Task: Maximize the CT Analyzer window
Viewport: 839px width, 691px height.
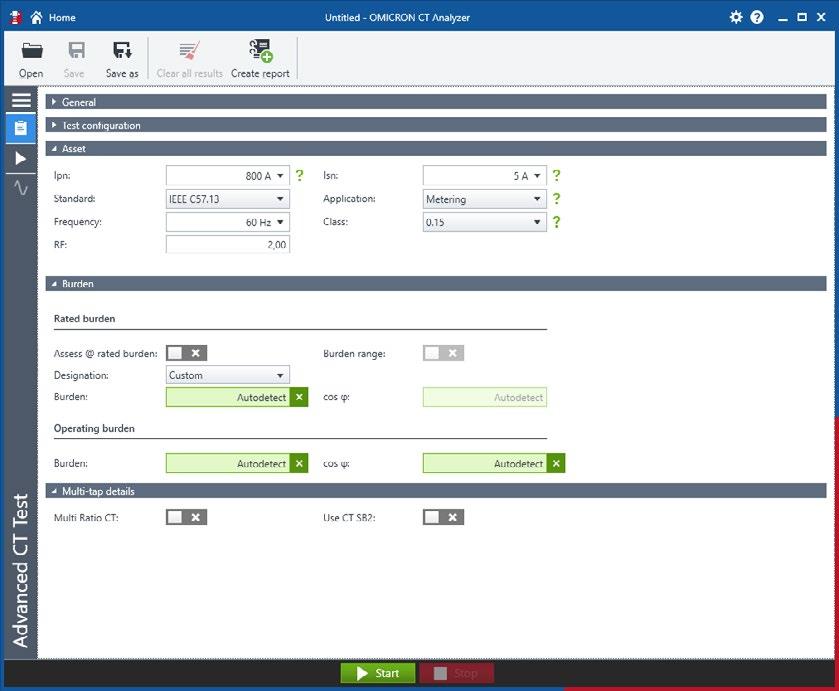Action: (x=802, y=17)
